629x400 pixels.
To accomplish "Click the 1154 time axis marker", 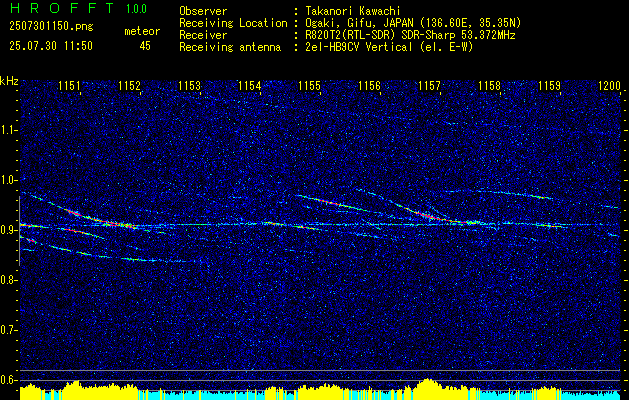I will [249, 86].
